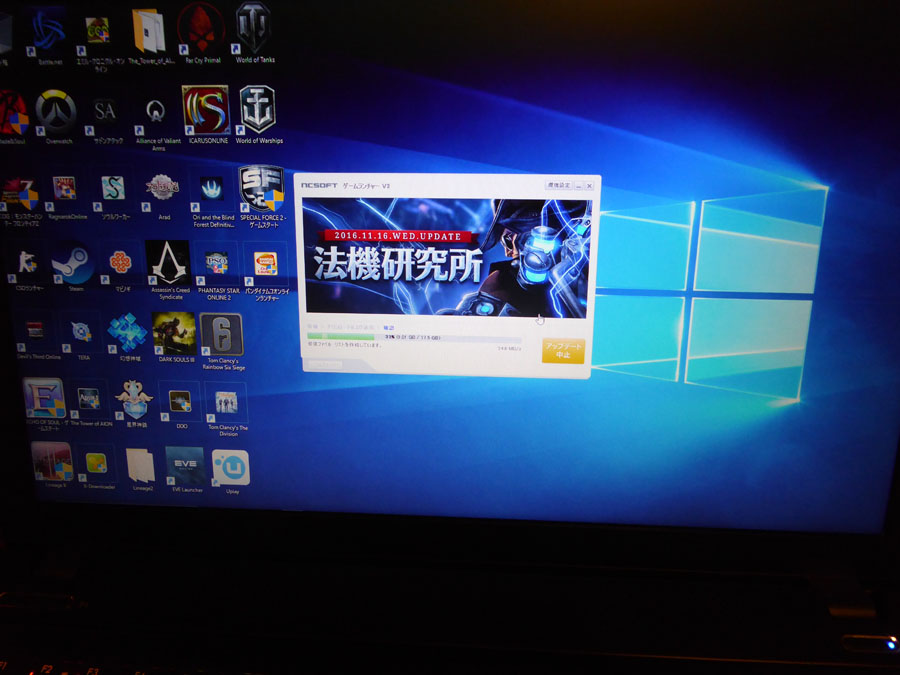The image size is (900, 675).
Task: Launch Alliance of Valiant Arms shortcut
Action: tap(157, 122)
